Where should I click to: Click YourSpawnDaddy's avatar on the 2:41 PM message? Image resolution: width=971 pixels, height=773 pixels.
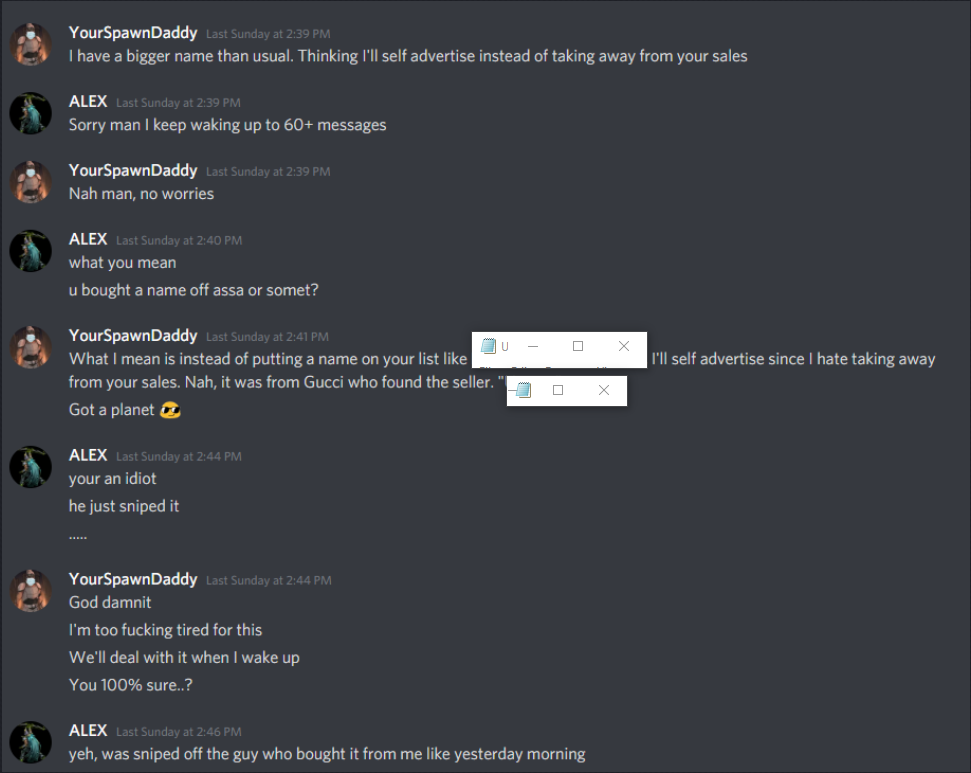[30, 347]
